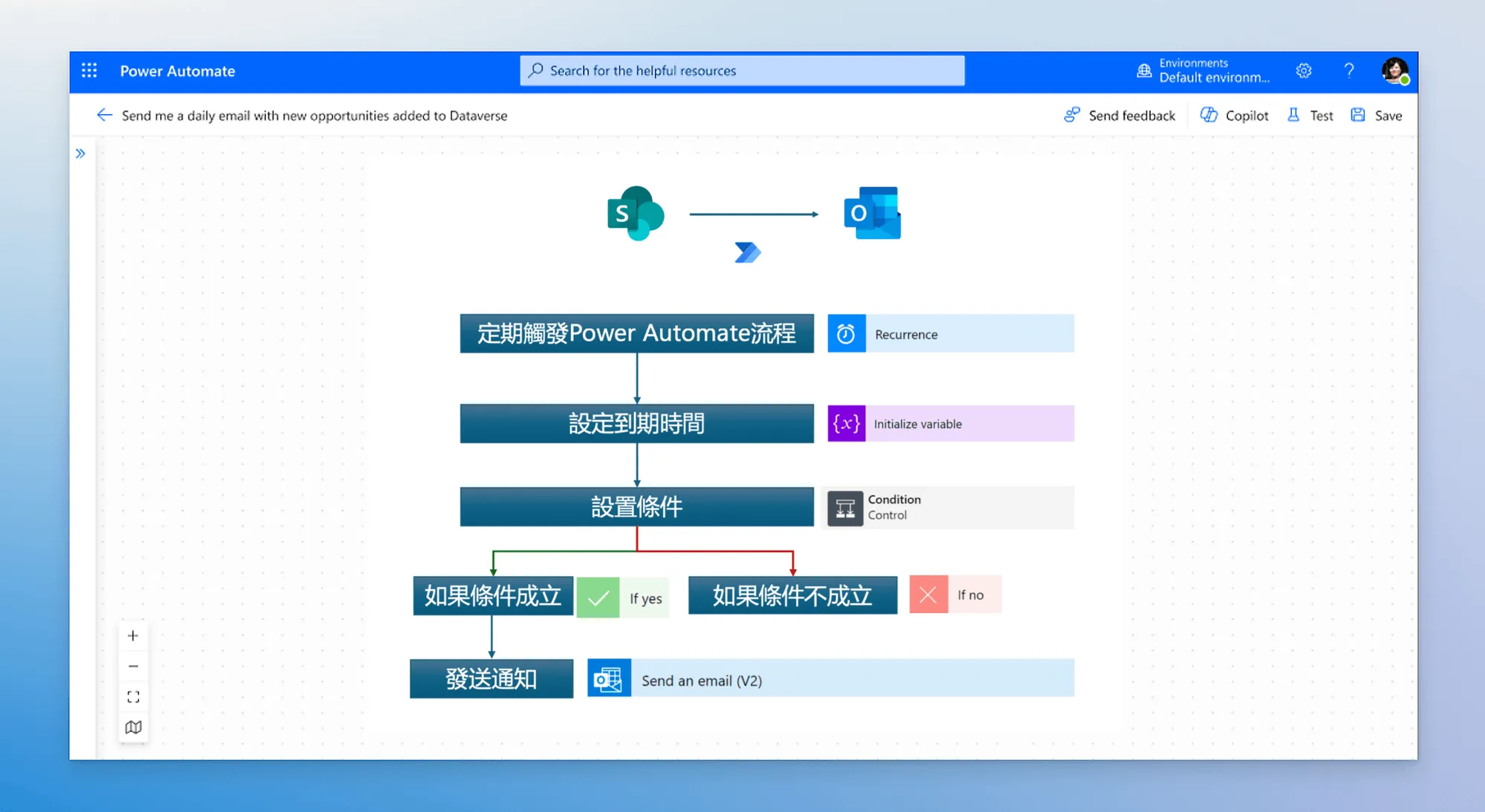The width and height of the screenshot is (1485, 812).
Task: Open the settings gear
Action: coord(1304,71)
